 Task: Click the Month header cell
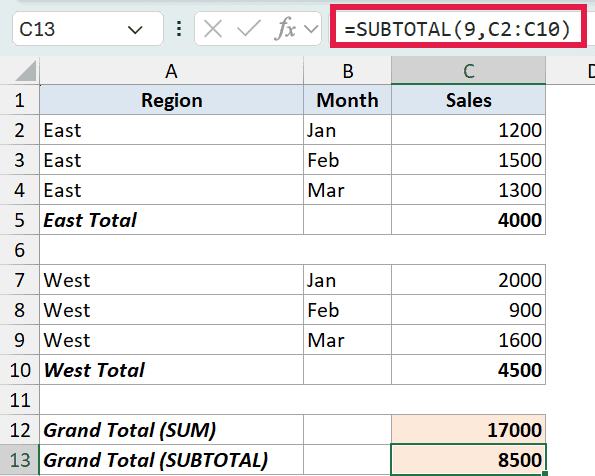point(348,100)
